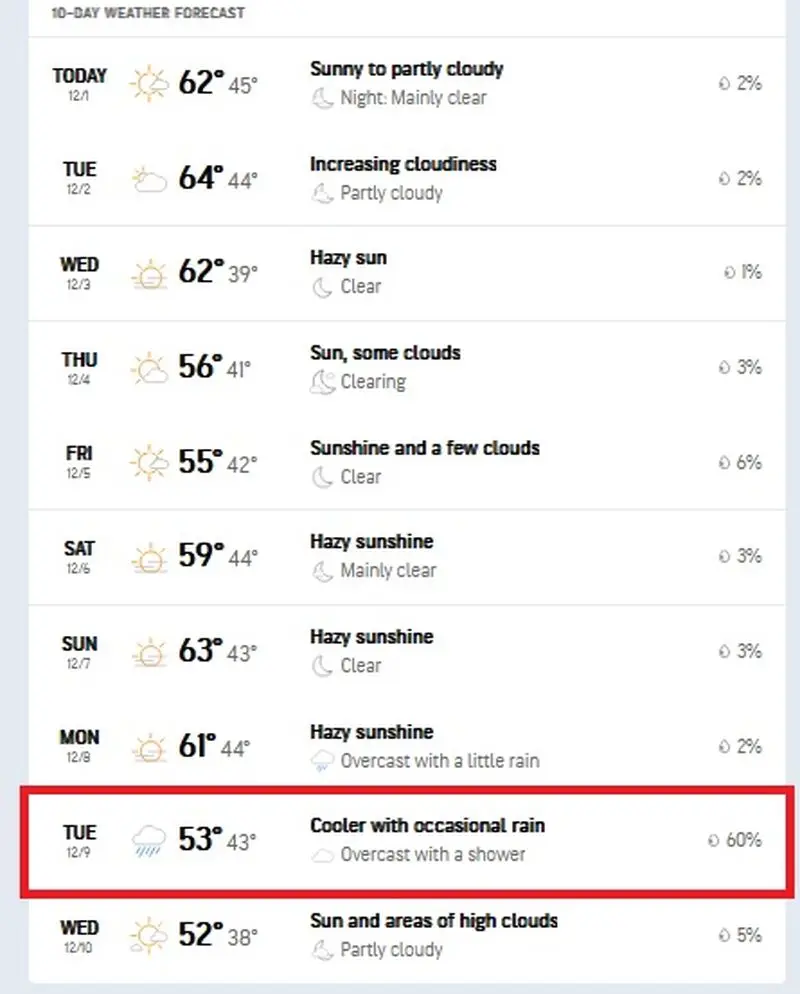Image resolution: width=800 pixels, height=994 pixels.
Task: Click the hazy sun icon for Wed 12/3
Action: [x=149, y=273]
